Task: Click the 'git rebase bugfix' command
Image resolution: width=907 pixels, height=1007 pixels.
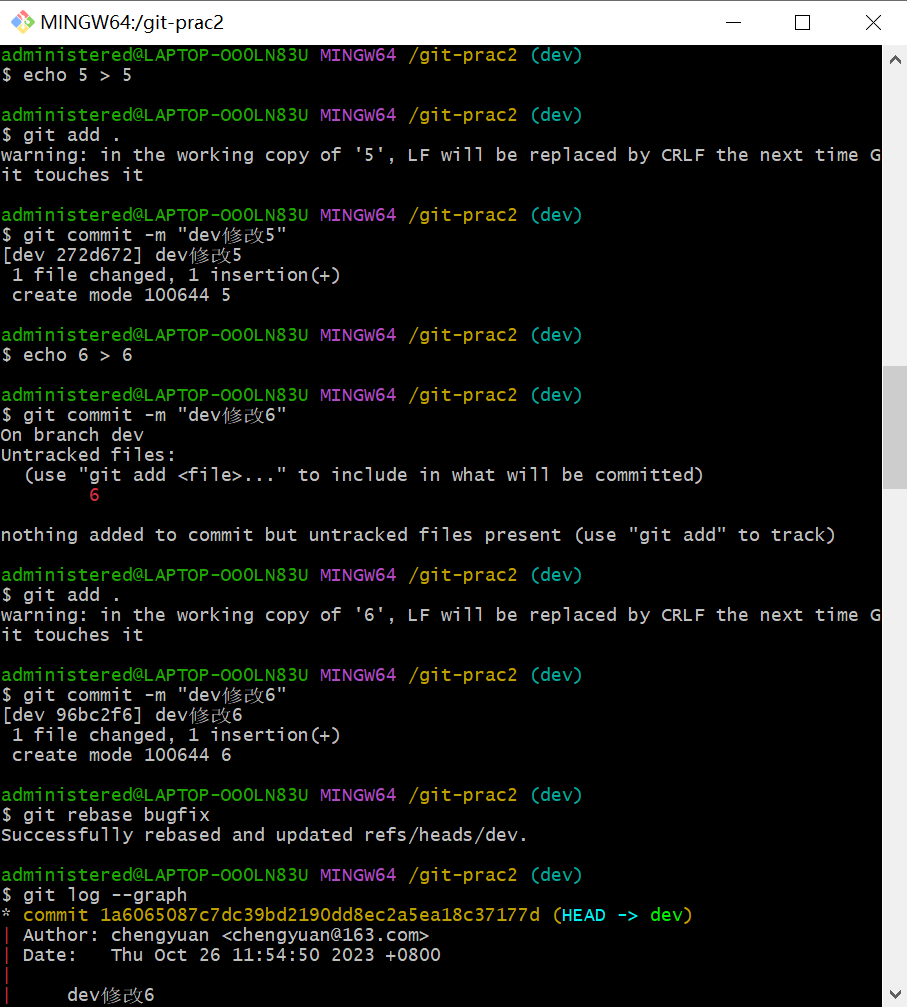Action: point(116,815)
